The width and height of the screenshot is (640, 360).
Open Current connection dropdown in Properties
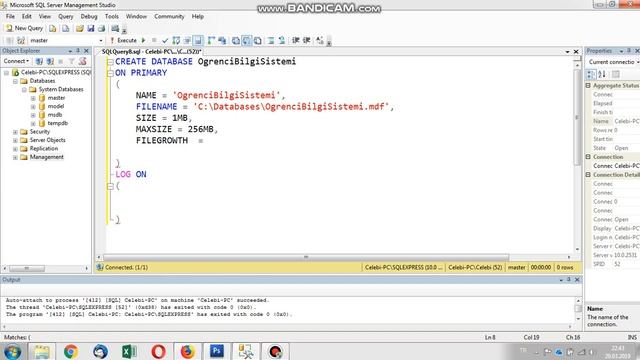coord(613,62)
